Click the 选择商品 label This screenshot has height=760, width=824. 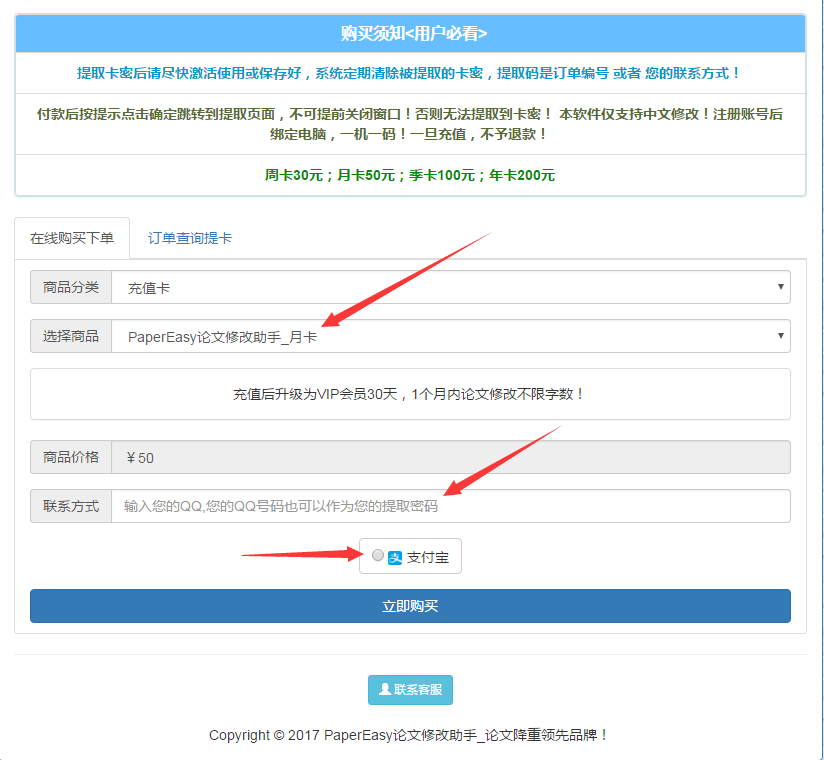(71, 336)
